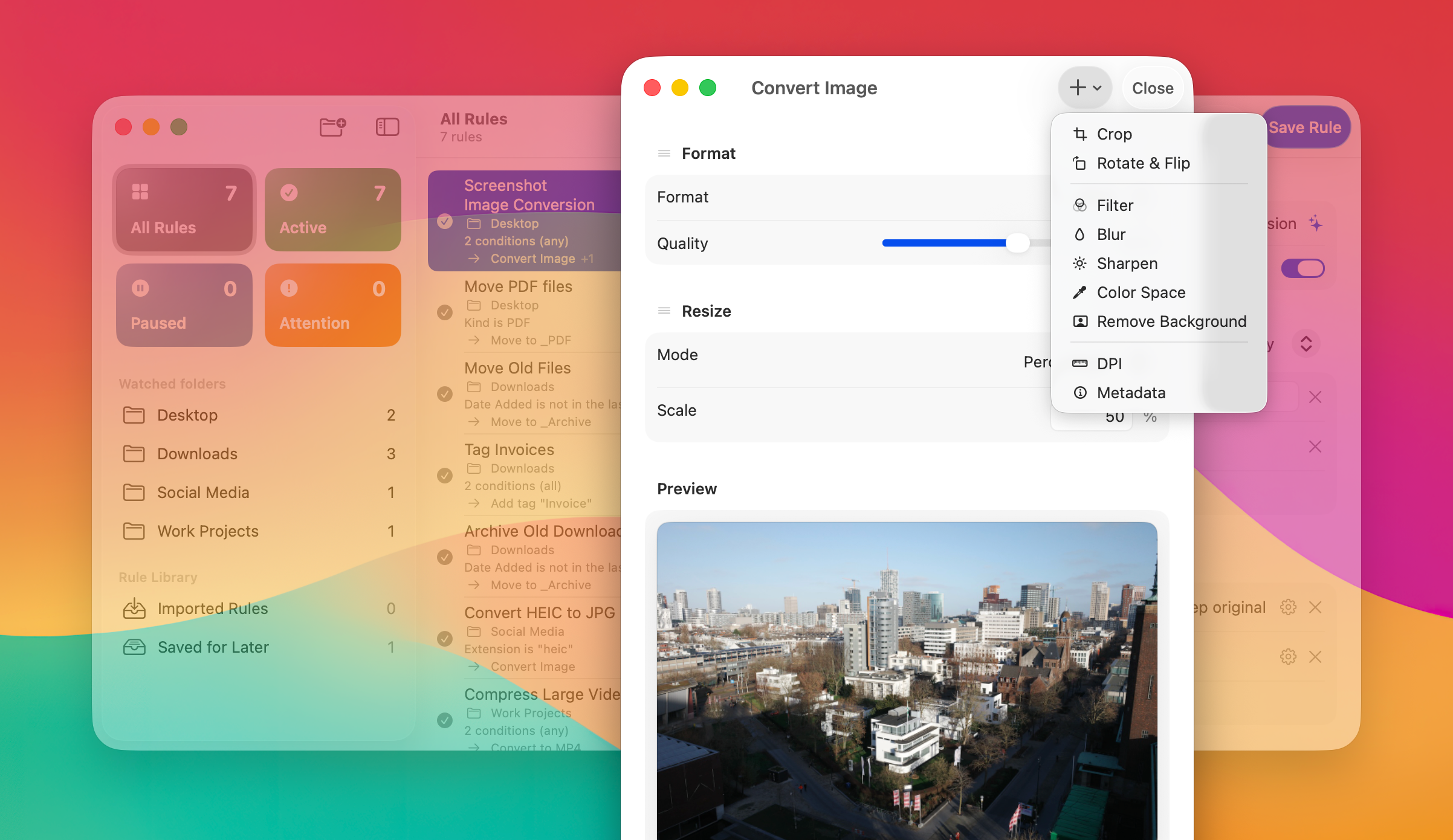Click the city preview image
This screenshot has width=1453, height=840.
(x=907, y=680)
